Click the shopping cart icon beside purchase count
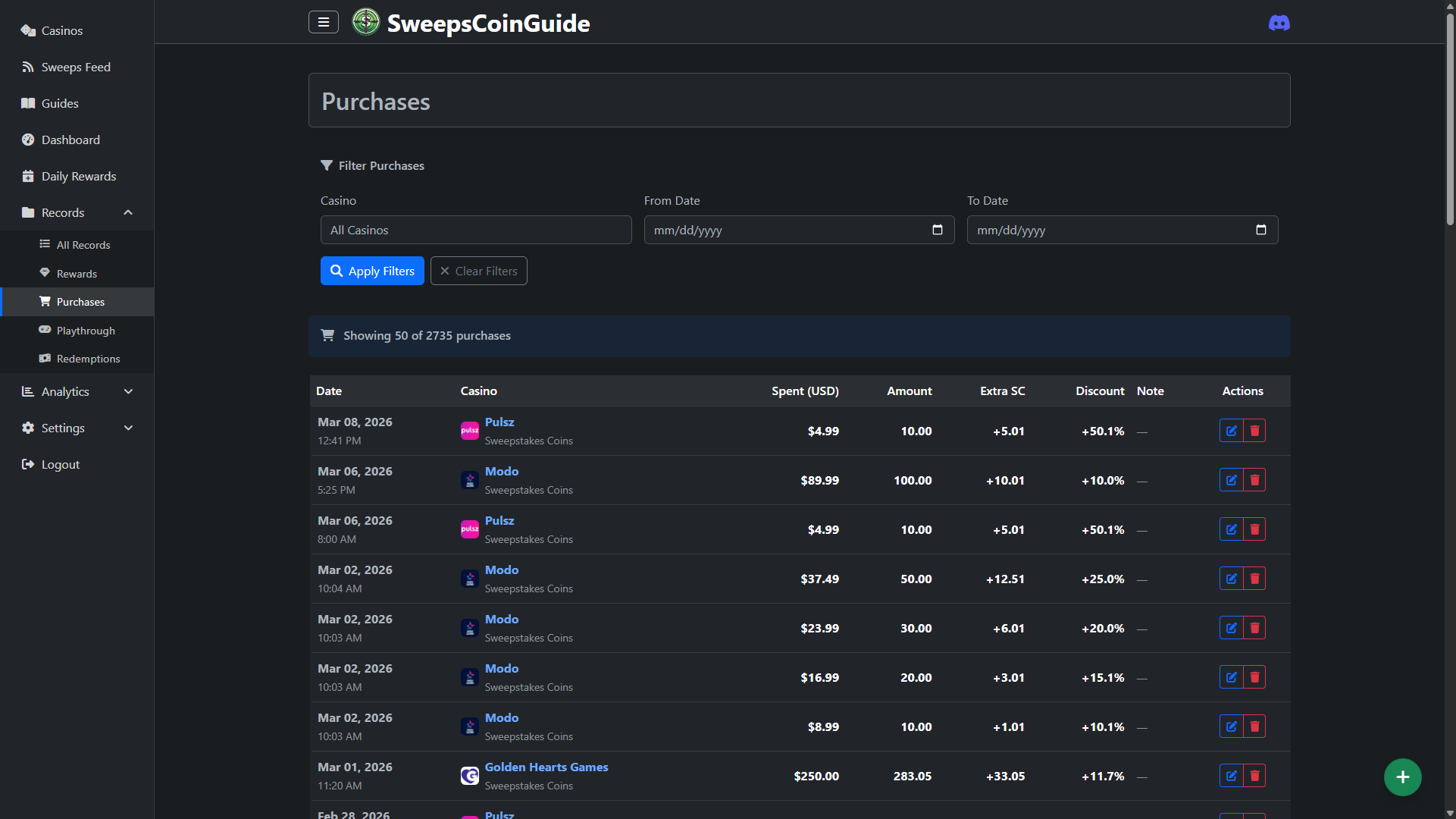 click(x=327, y=334)
